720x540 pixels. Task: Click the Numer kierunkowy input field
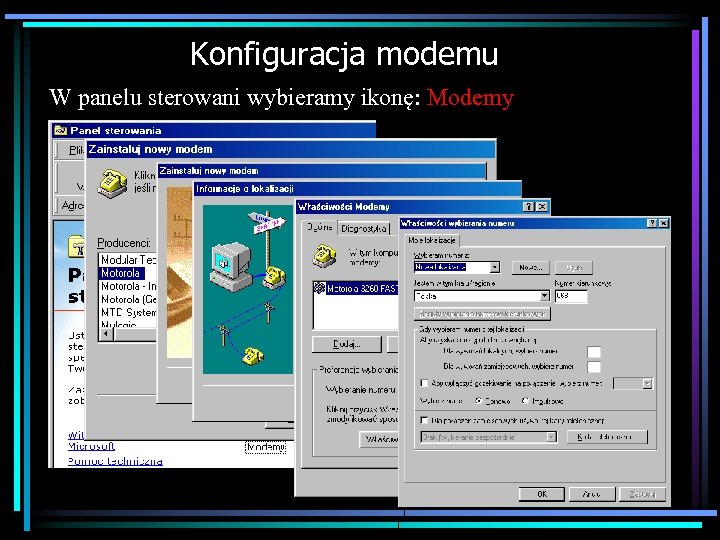[571, 296]
